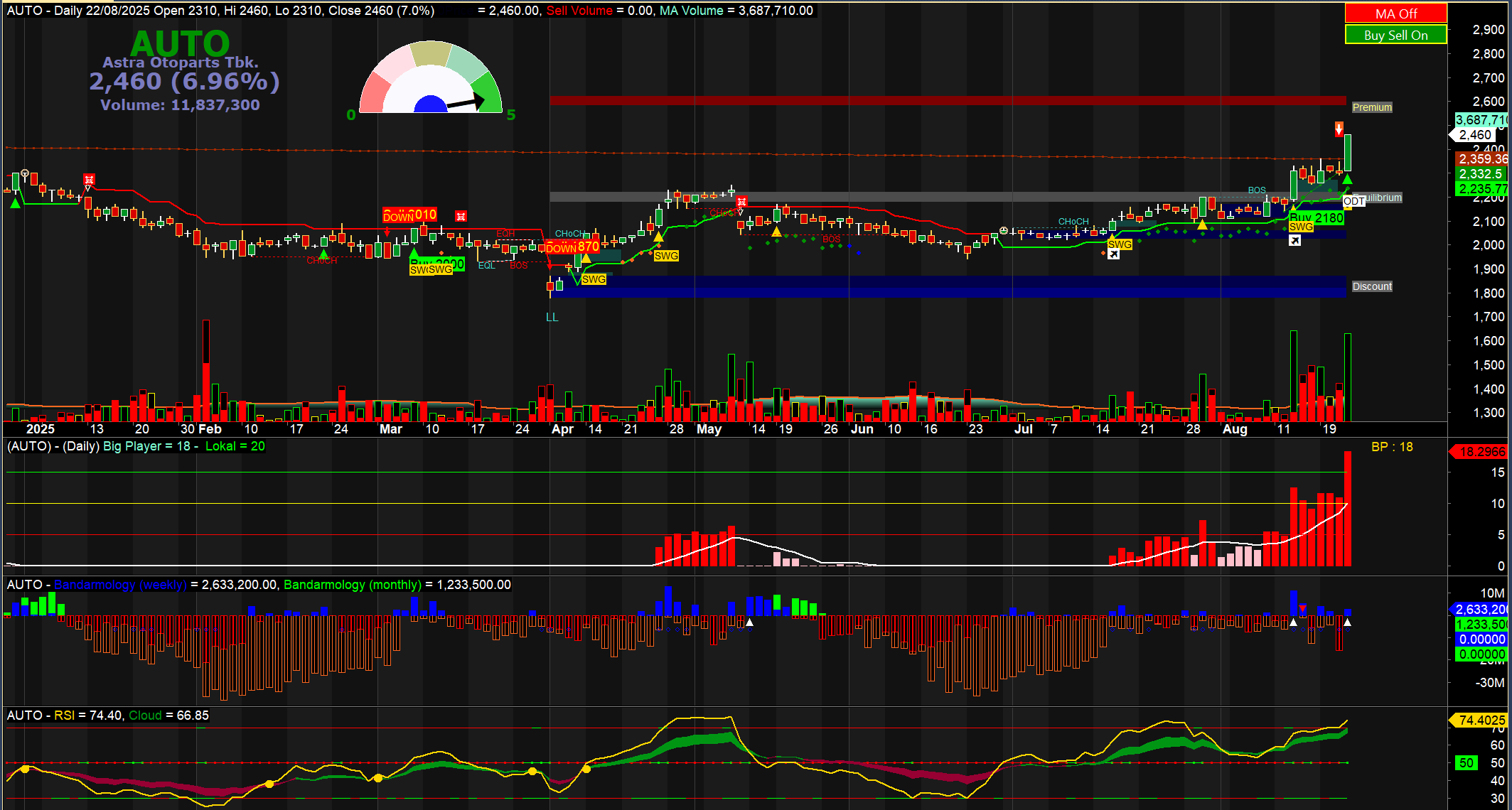Click the red down-triangle in Bandarmology panel

(x=1302, y=609)
